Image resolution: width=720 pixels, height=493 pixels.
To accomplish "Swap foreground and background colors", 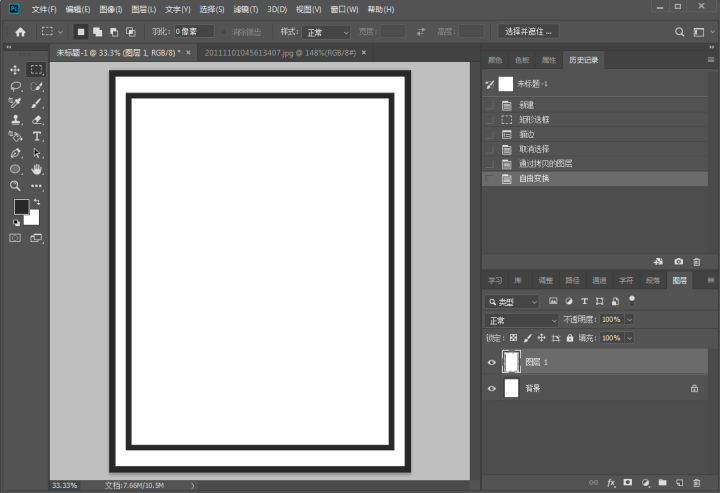I will [37, 202].
